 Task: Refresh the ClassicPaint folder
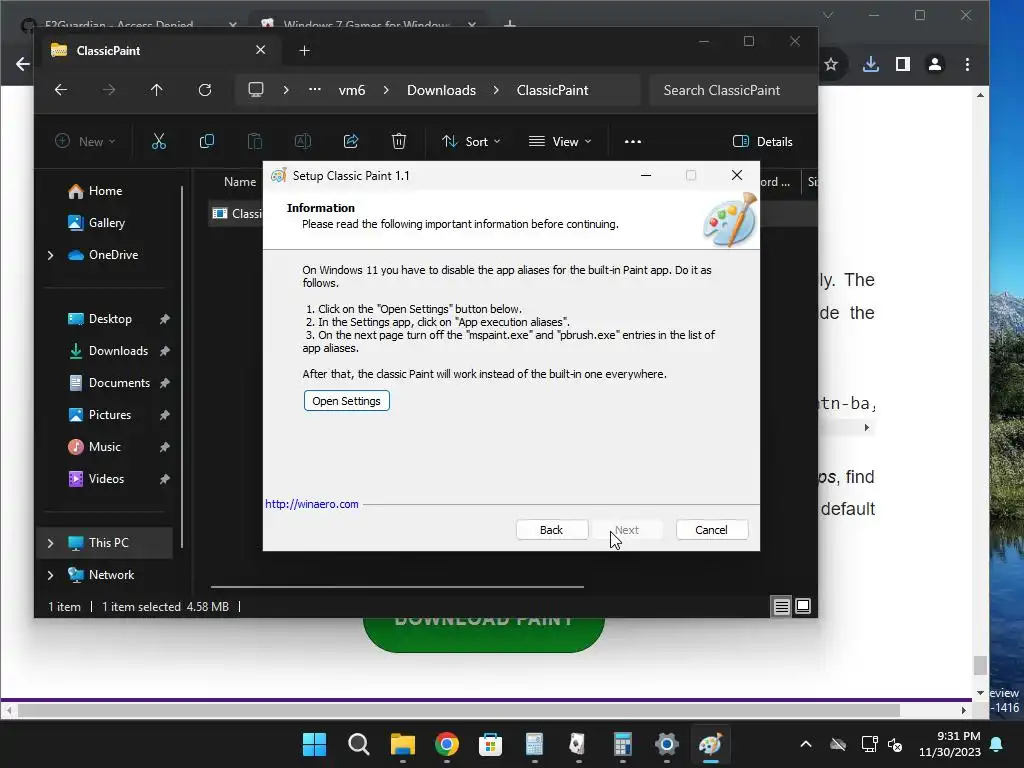[205, 90]
